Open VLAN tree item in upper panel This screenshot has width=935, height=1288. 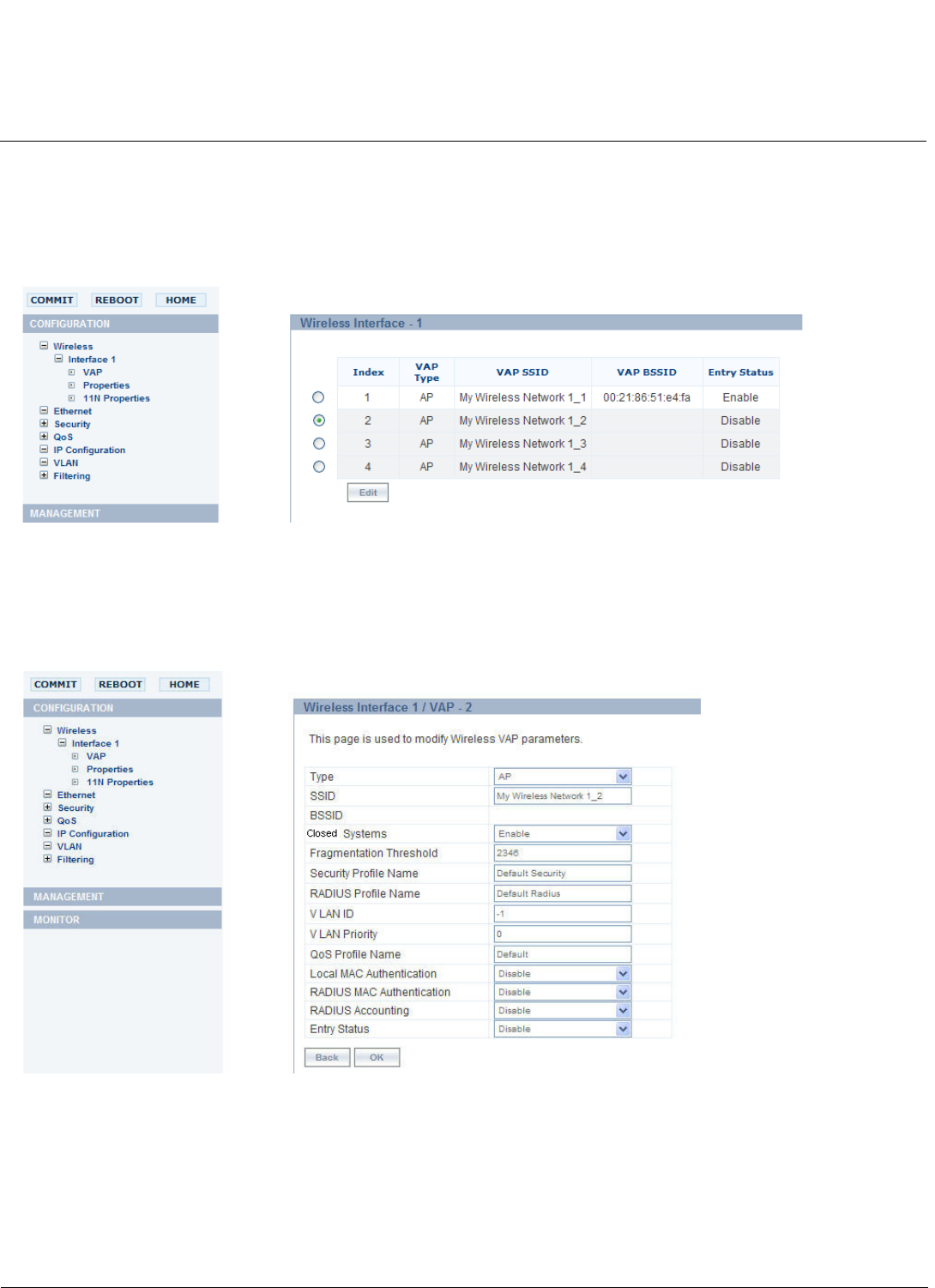pos(66,463)
